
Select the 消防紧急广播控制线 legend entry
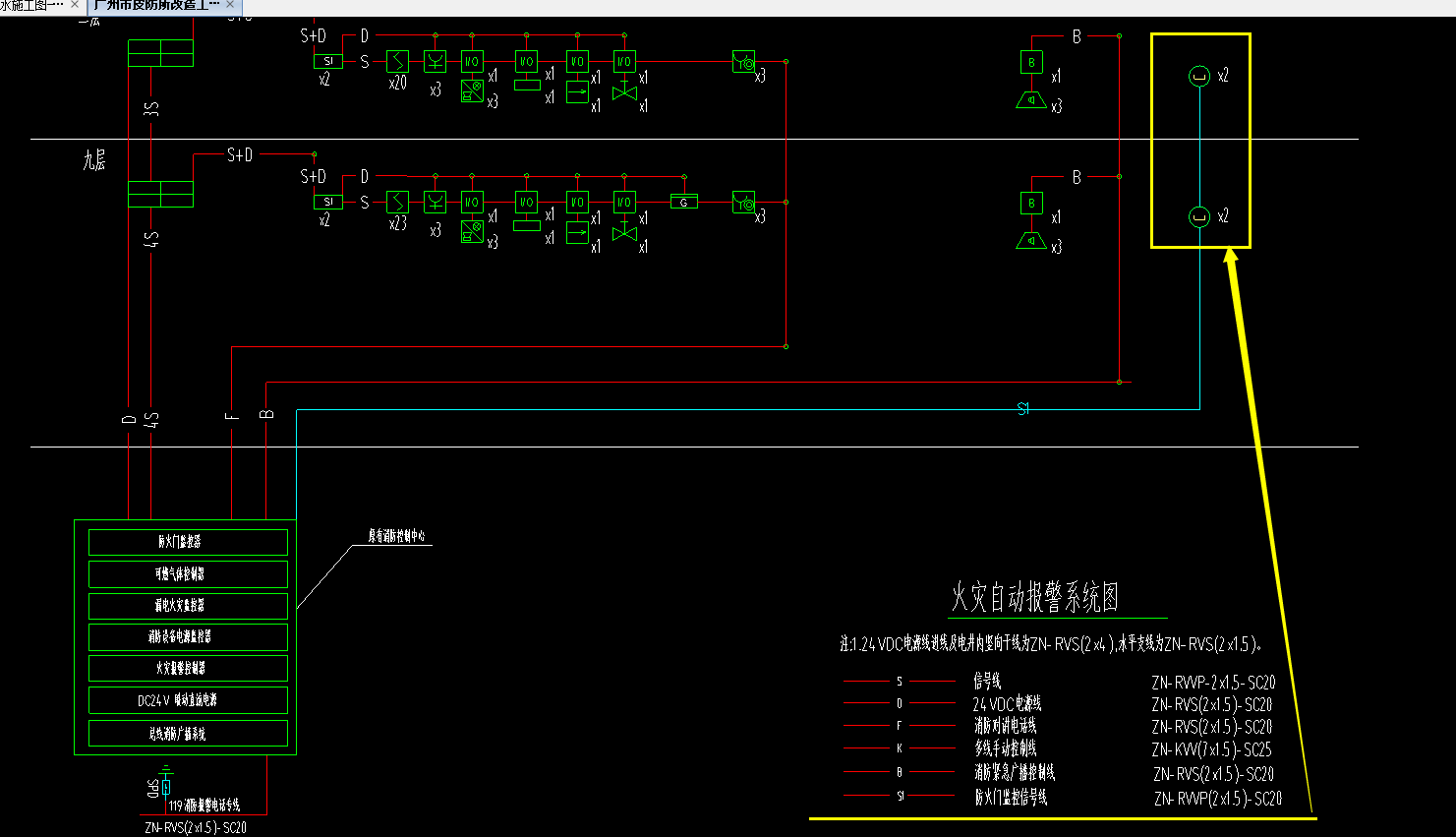tap(1015, 773)
